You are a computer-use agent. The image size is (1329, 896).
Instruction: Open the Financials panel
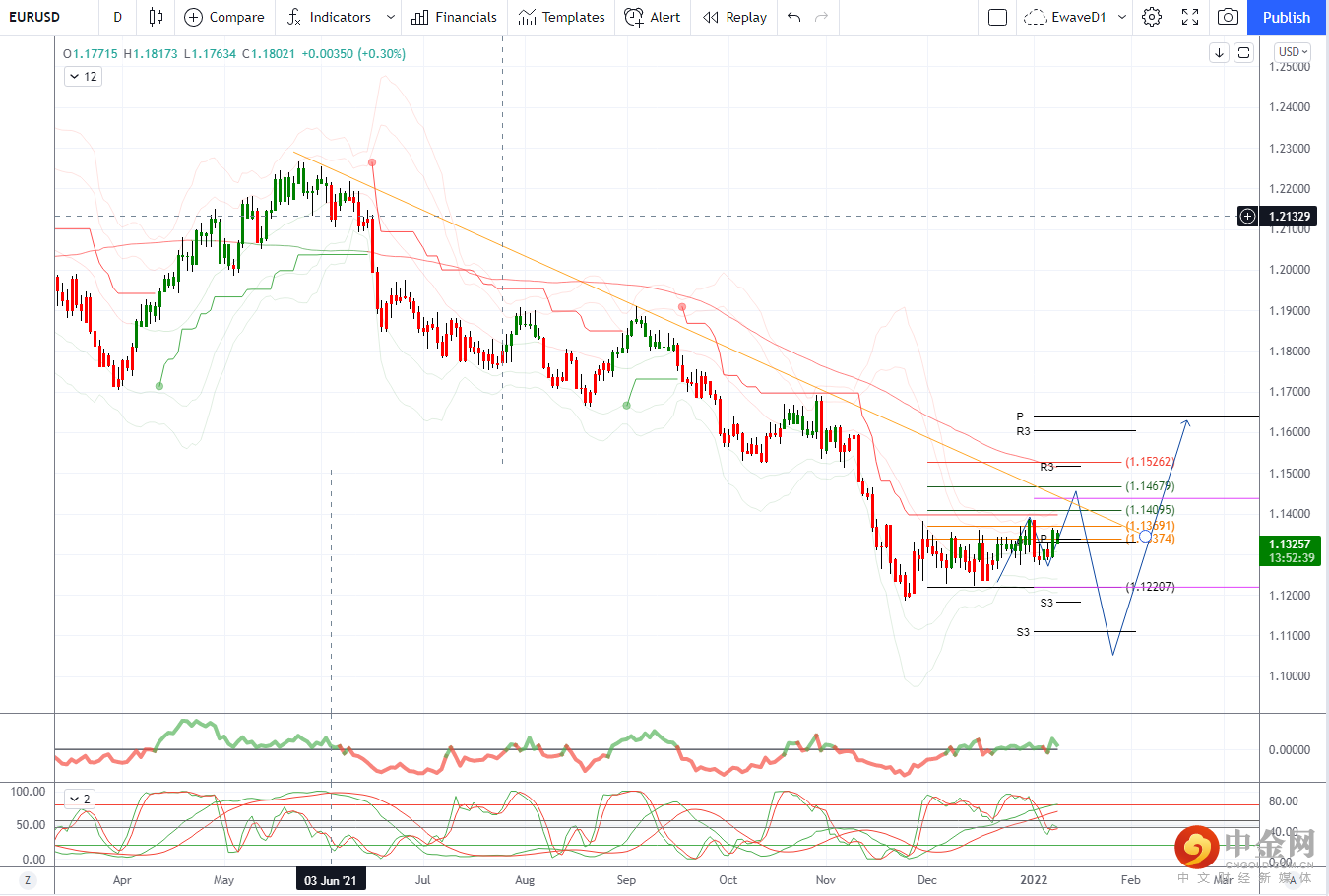(x=454, y=17)
